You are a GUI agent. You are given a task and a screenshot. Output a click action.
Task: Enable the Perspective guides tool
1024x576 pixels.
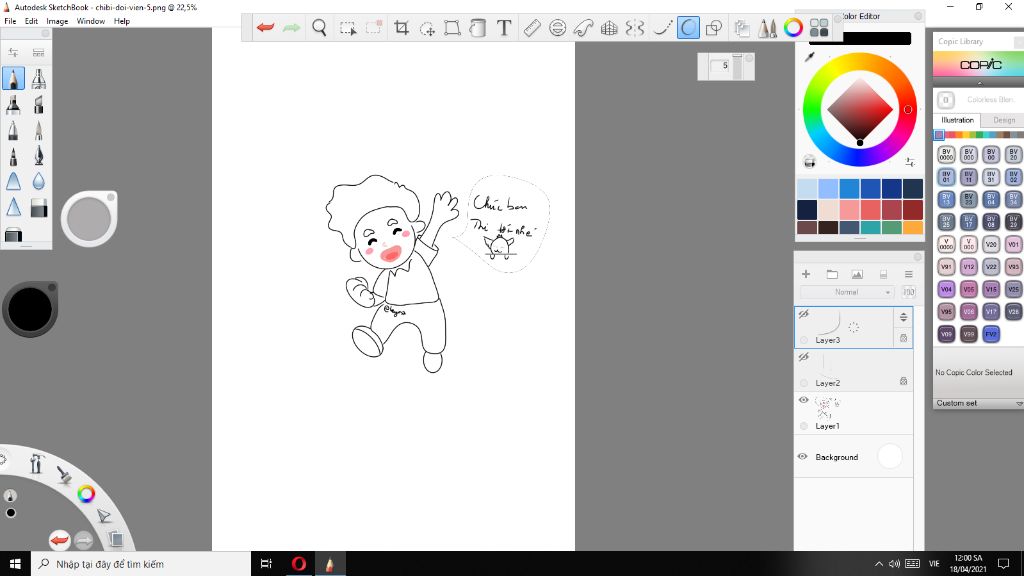(609, 27)
